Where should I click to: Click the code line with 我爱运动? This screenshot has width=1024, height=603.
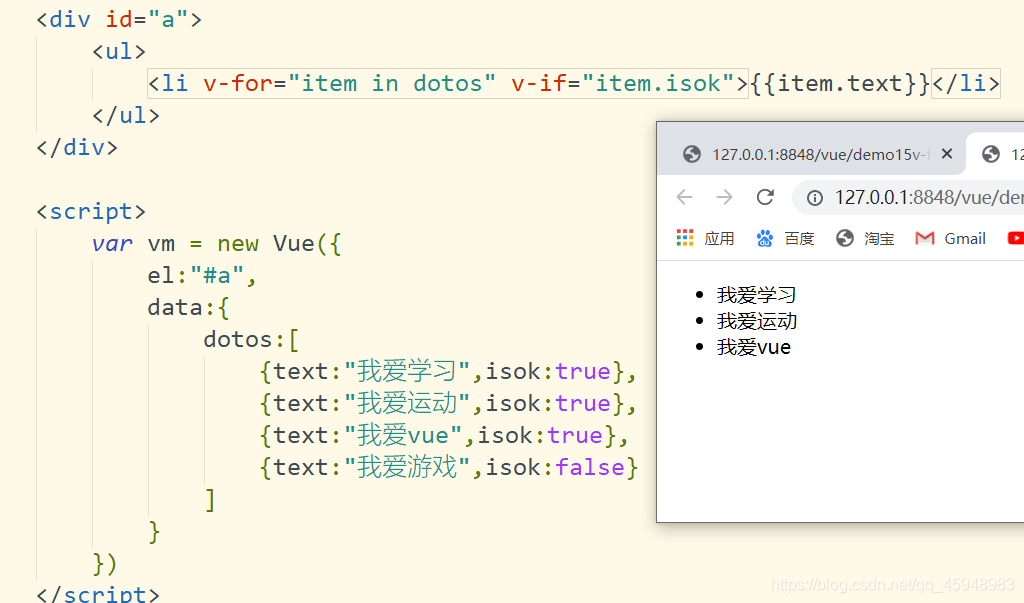click(447, 404)
